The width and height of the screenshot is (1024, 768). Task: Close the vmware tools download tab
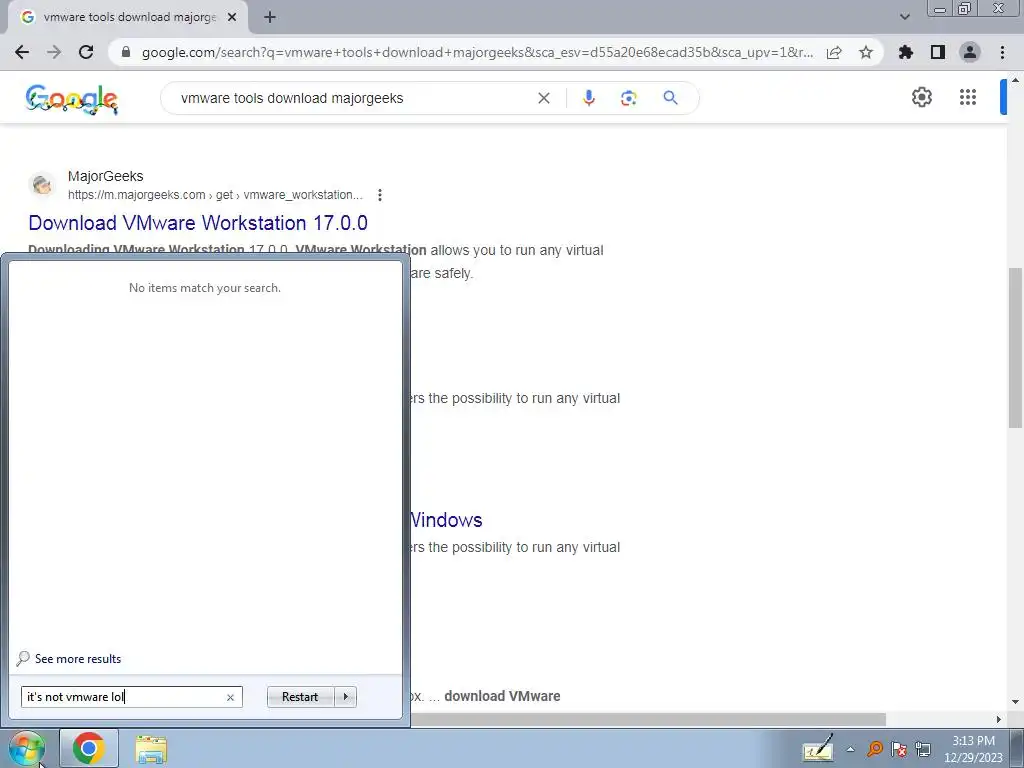click(232, 17)
